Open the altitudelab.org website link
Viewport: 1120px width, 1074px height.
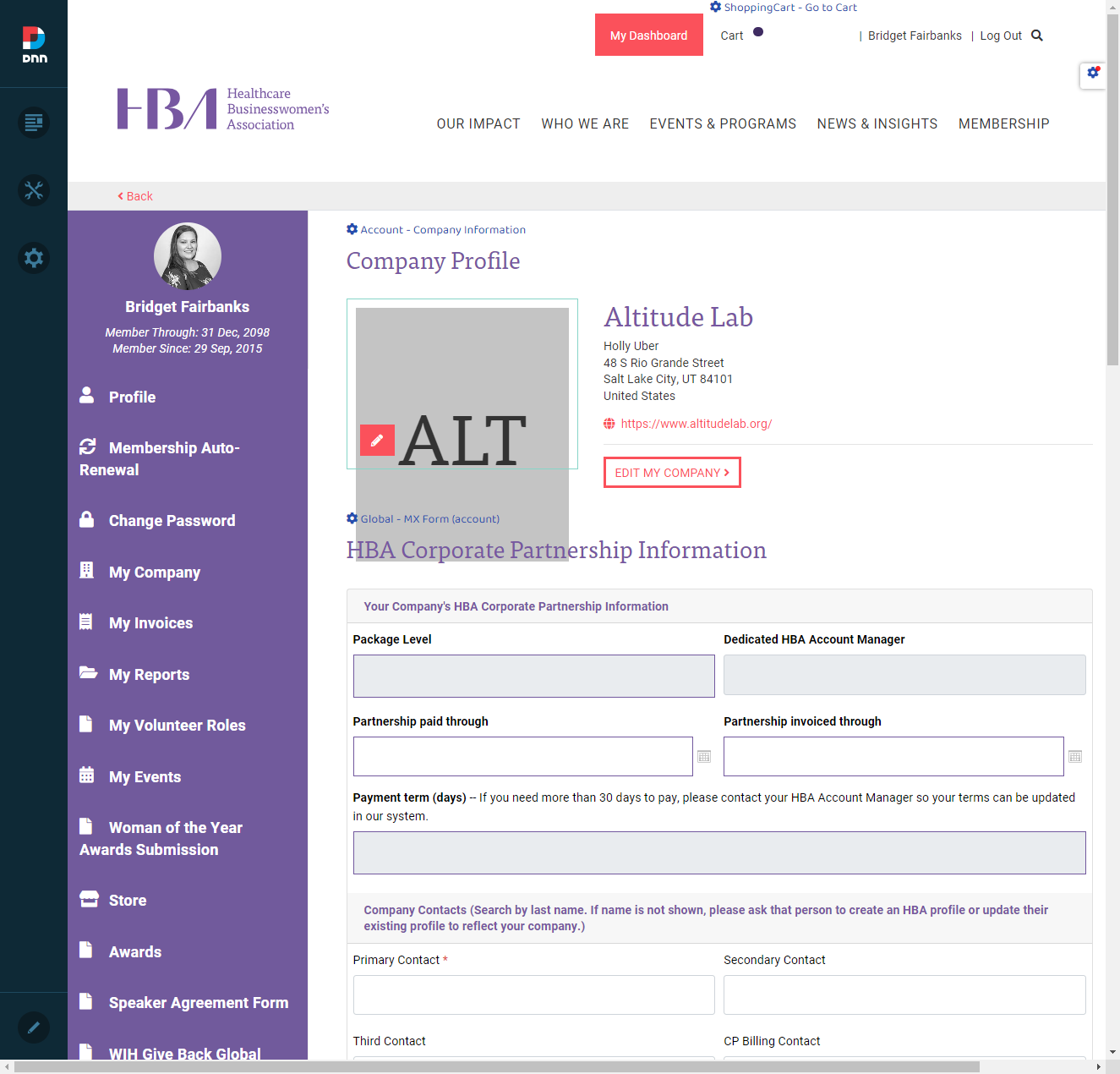click(697, 424)
